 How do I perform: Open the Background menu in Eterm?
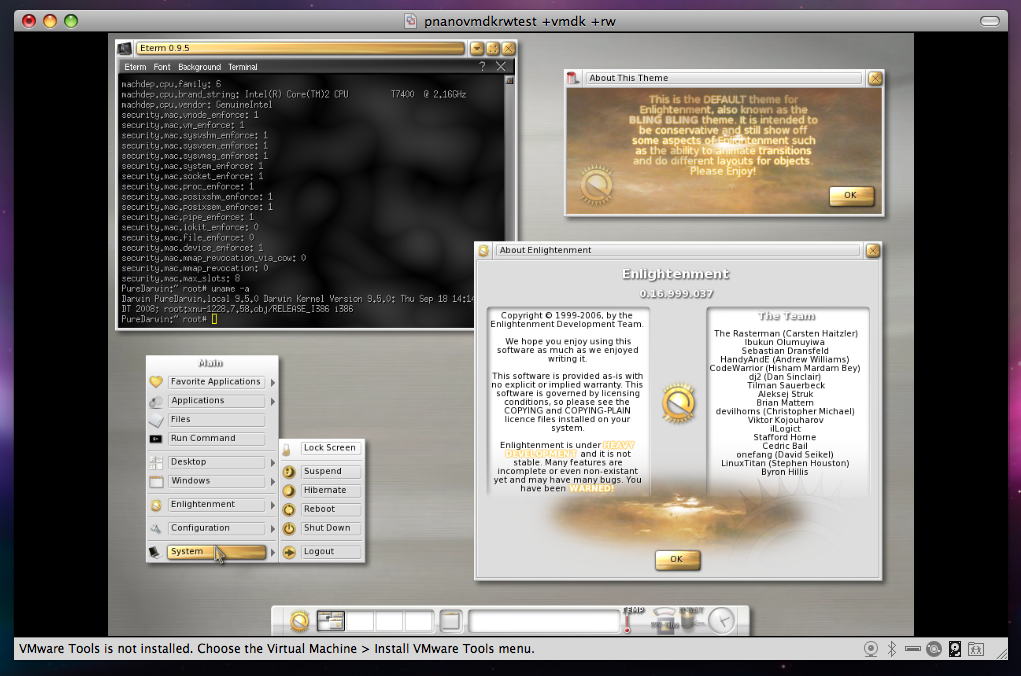199,67
